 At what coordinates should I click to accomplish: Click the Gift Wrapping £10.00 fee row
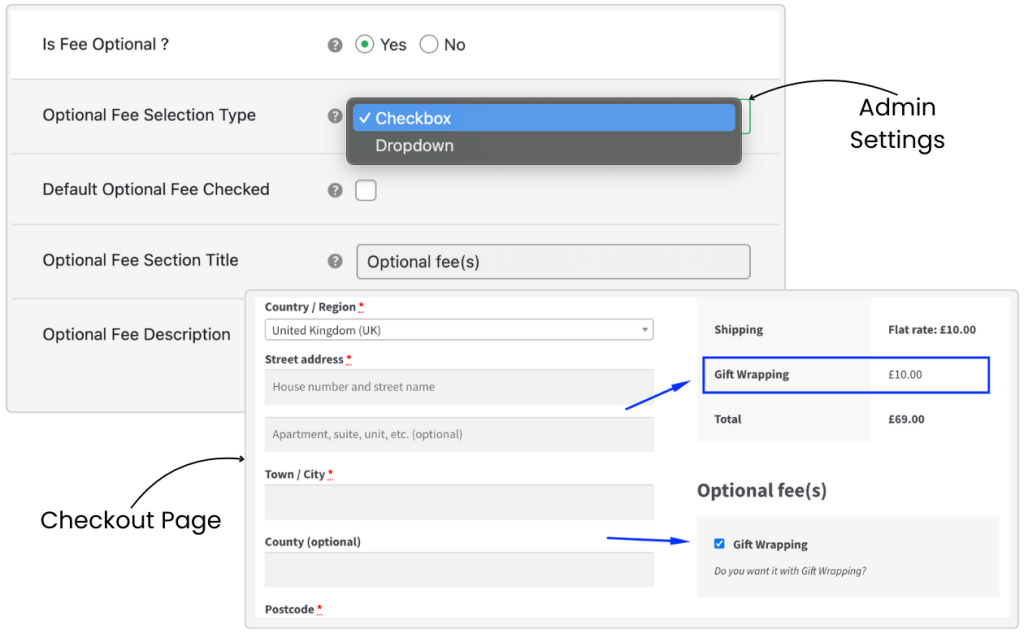click(x=846, y=375)
